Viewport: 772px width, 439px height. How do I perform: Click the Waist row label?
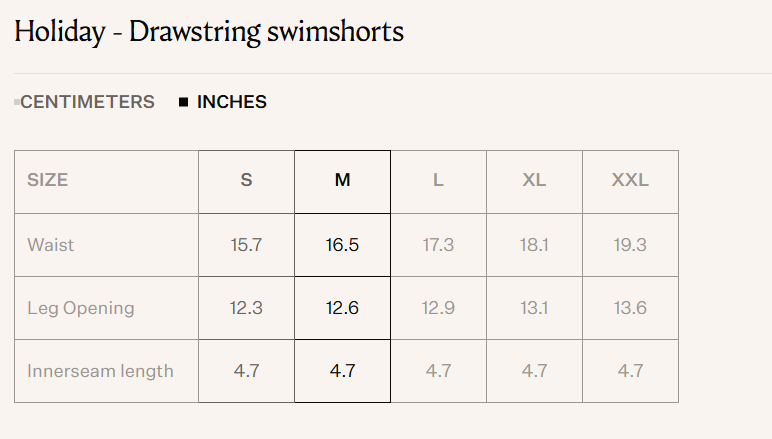(51, 245)
